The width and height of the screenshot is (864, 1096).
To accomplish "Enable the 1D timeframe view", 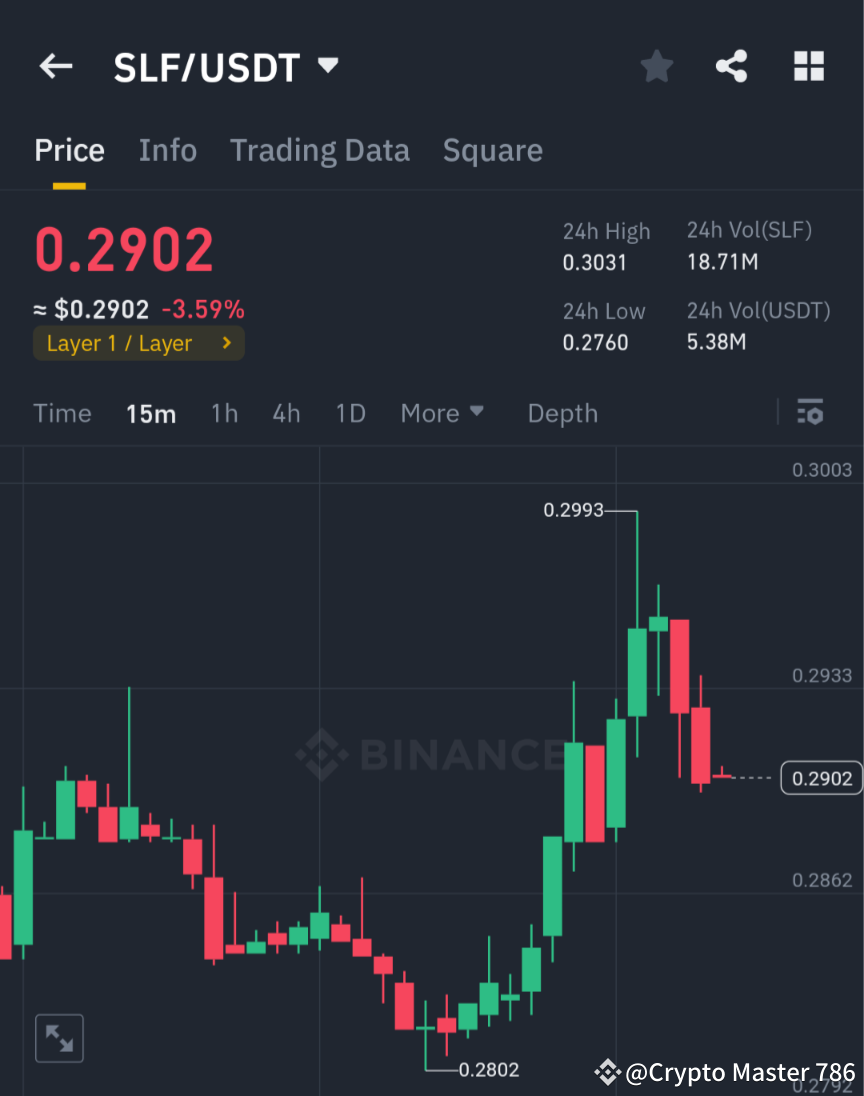I will tap(350, 413).
